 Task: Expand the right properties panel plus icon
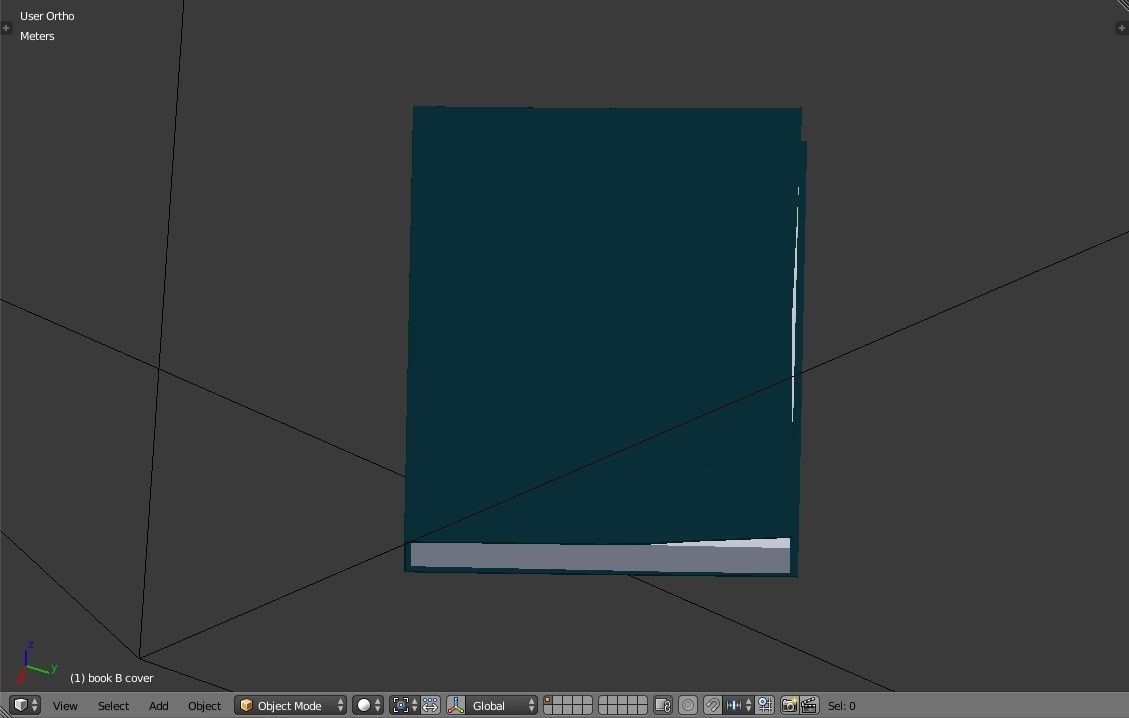(1121, 28)
